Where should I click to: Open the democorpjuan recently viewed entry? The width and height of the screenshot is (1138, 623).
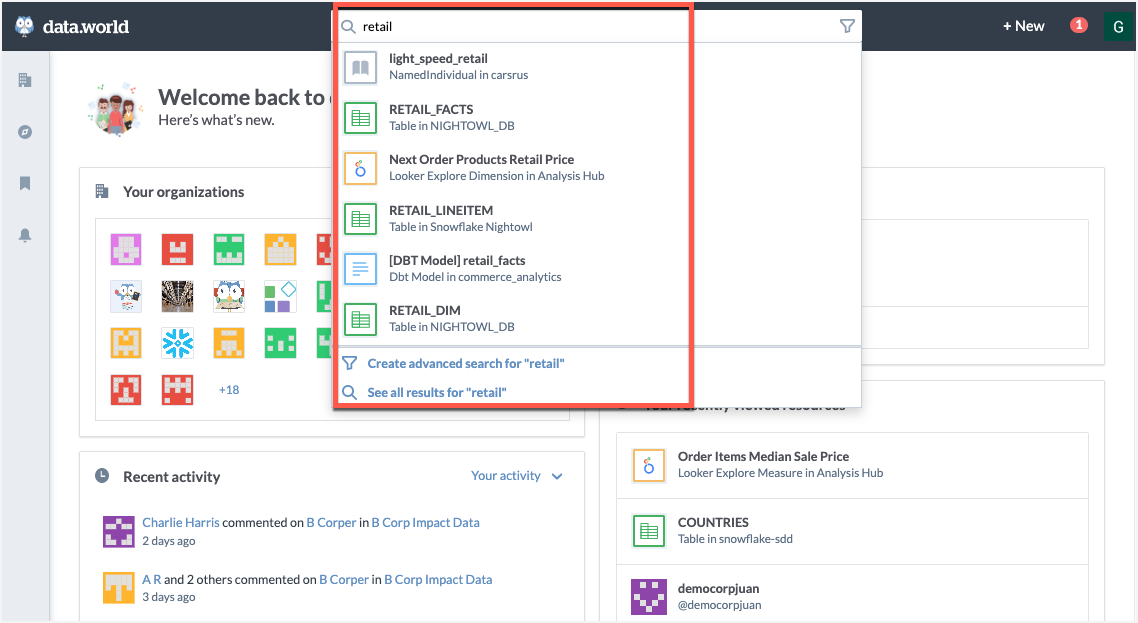(852, 594)
